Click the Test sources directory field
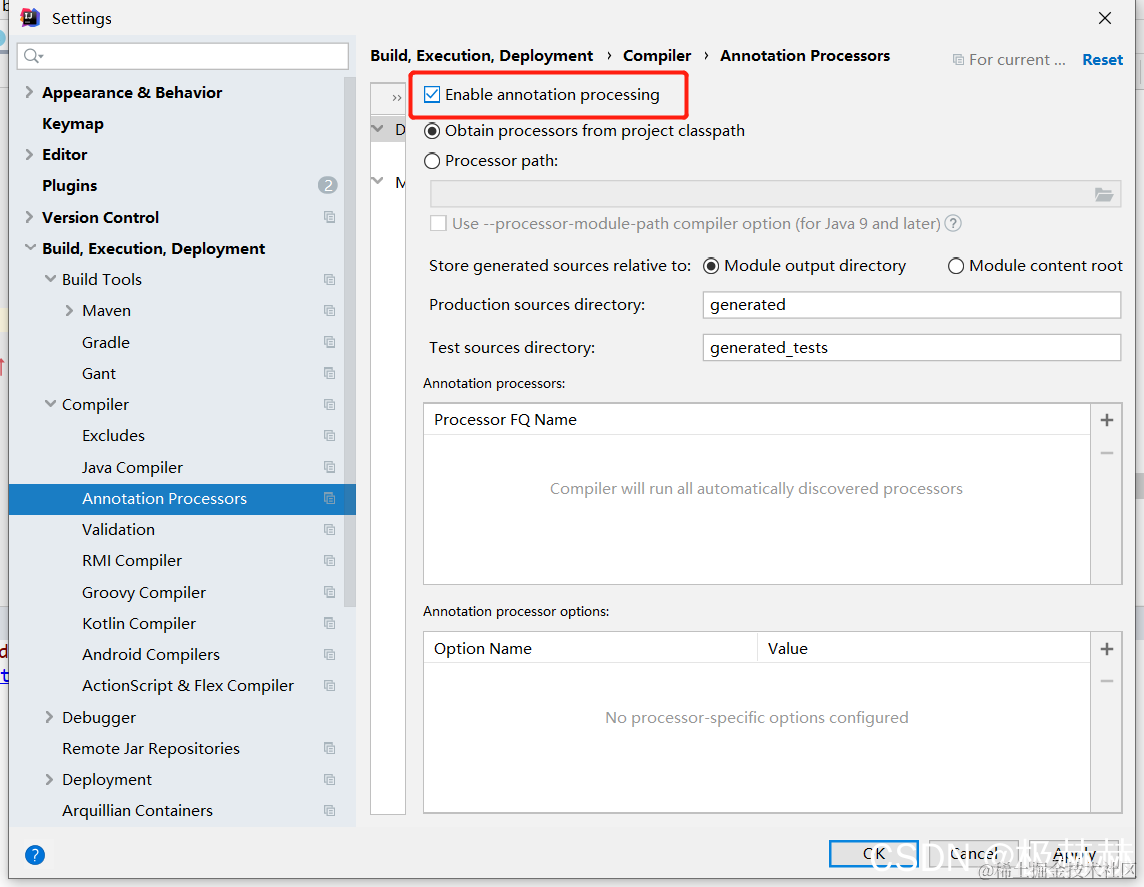The width and height of the screenshot is (1144, 887). (911, 348)
